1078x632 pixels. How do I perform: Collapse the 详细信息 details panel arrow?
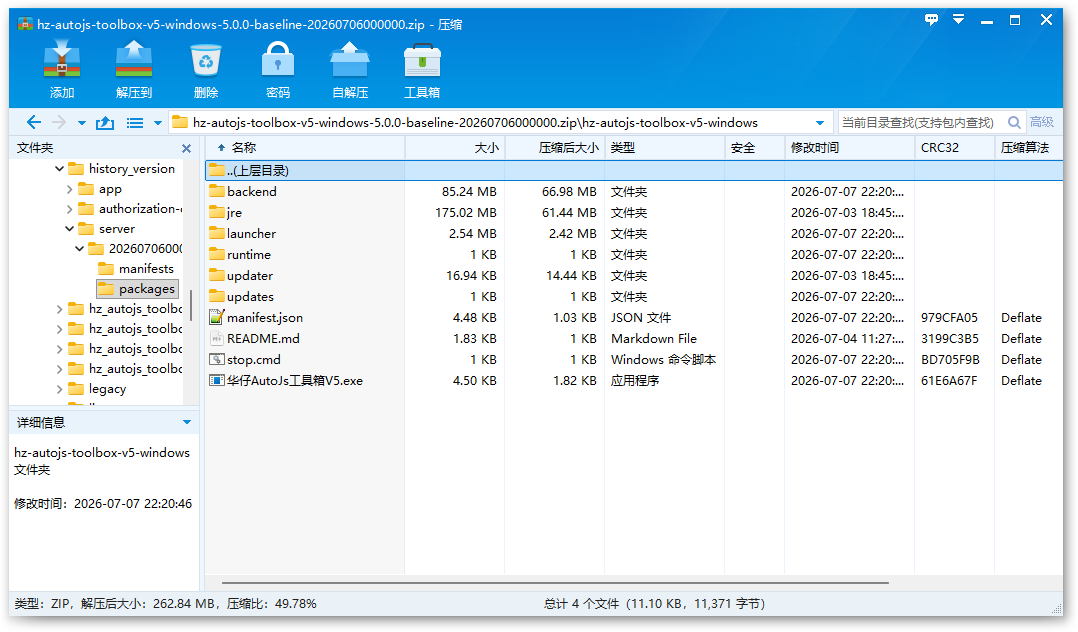pyautogui.click(x=186, y=422)
